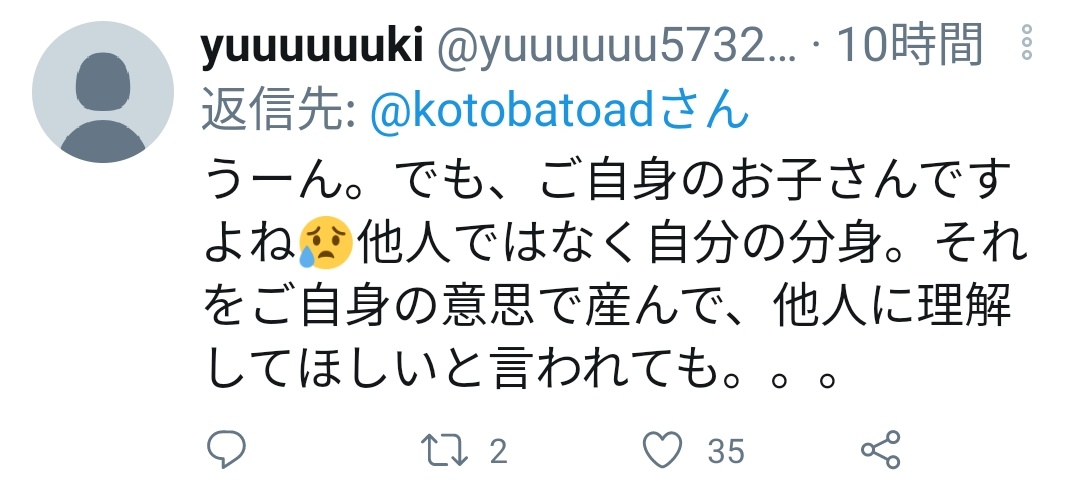The image size is (1080, 497).
Task: Tap text 他人に理解 in tweet
Action: [892, 307]
